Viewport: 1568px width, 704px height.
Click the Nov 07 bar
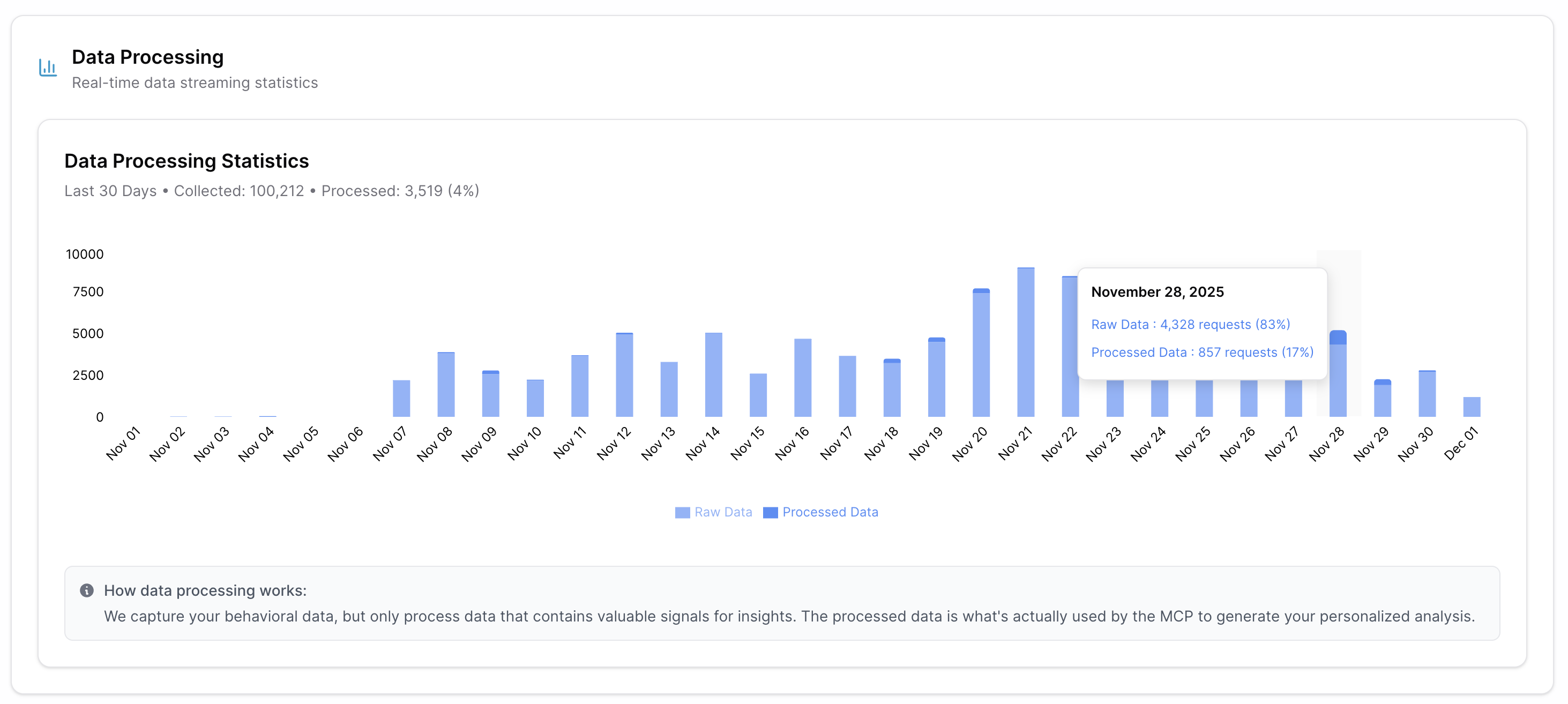click(401, 399)
